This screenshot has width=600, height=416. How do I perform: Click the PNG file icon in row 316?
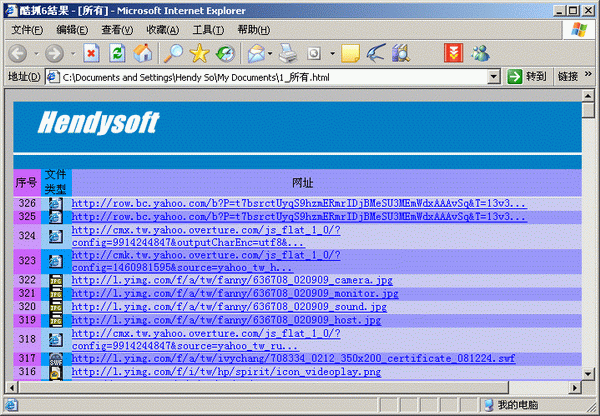click(x=56, y=372)
